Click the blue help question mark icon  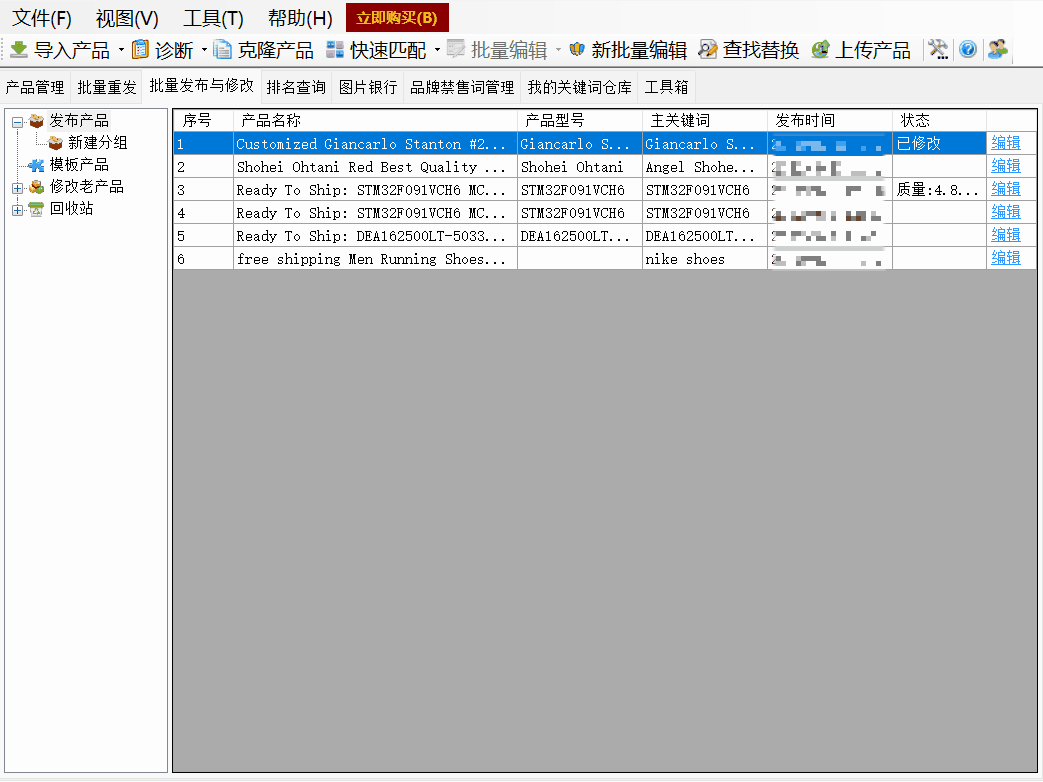click(x=967, y=49)
